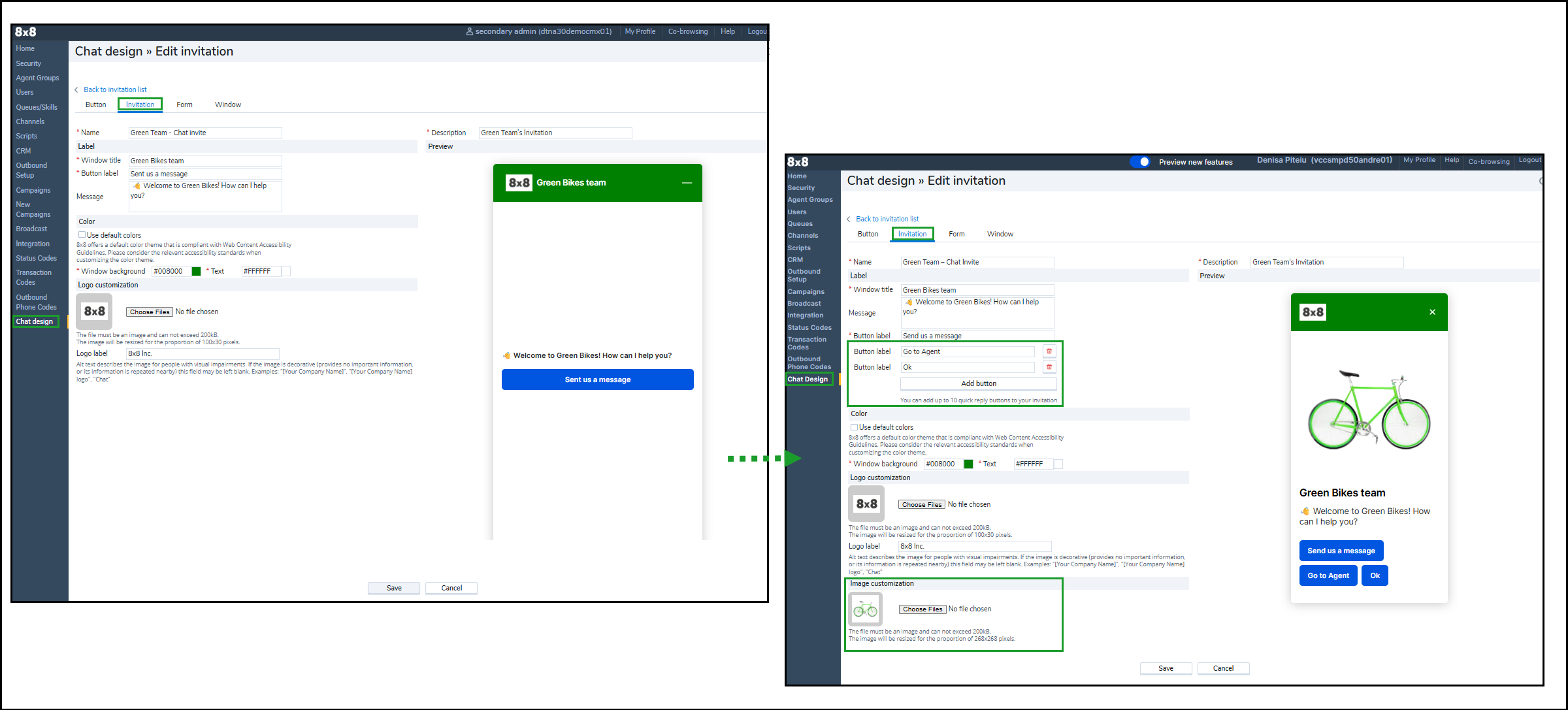
Task: Click Choose Files under Image customization
Action: pos(922,609)
